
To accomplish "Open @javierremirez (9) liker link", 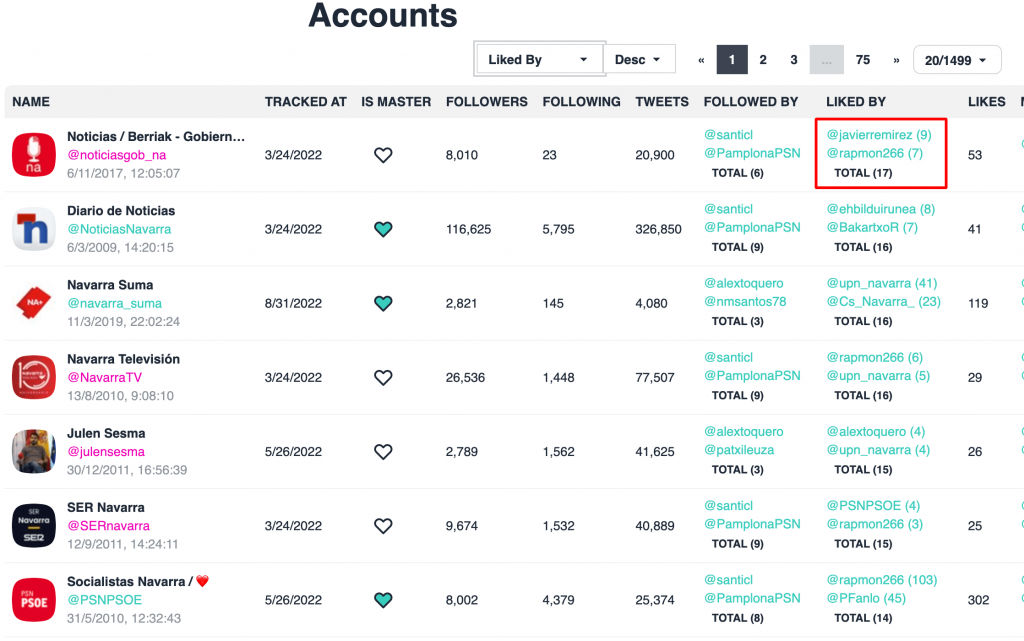I will pyautogui.click(x=879, y=134).
